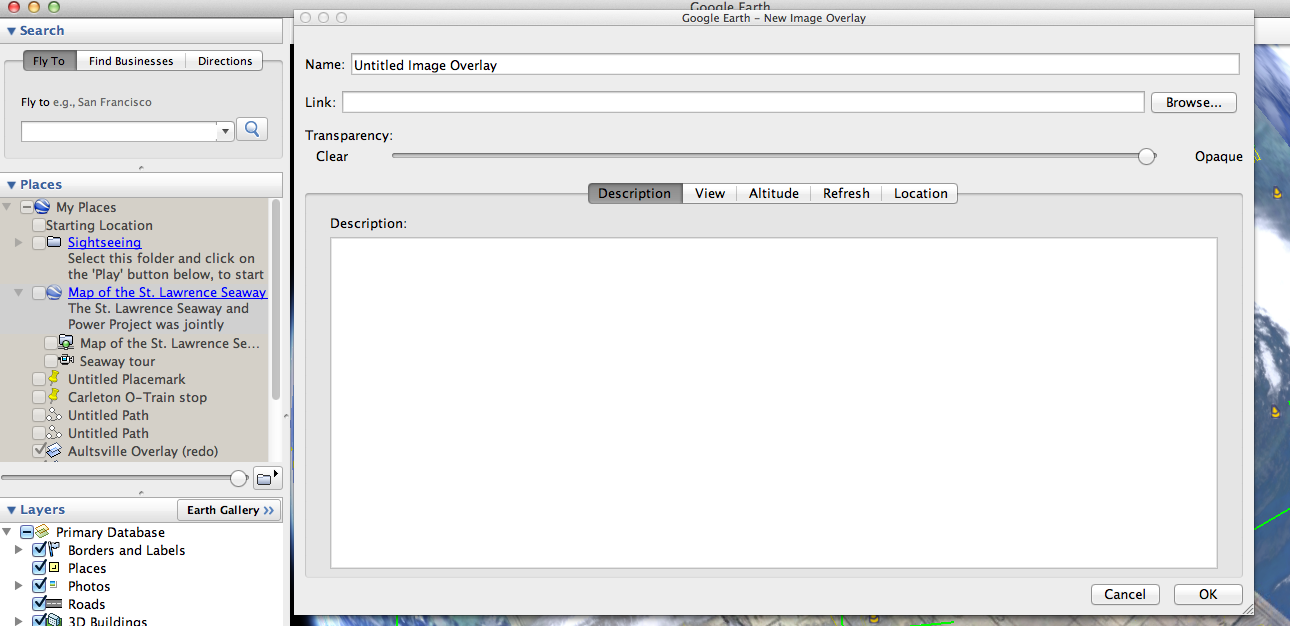
Task: Click the Browse... button
Action: click(x=1193, y=102)
